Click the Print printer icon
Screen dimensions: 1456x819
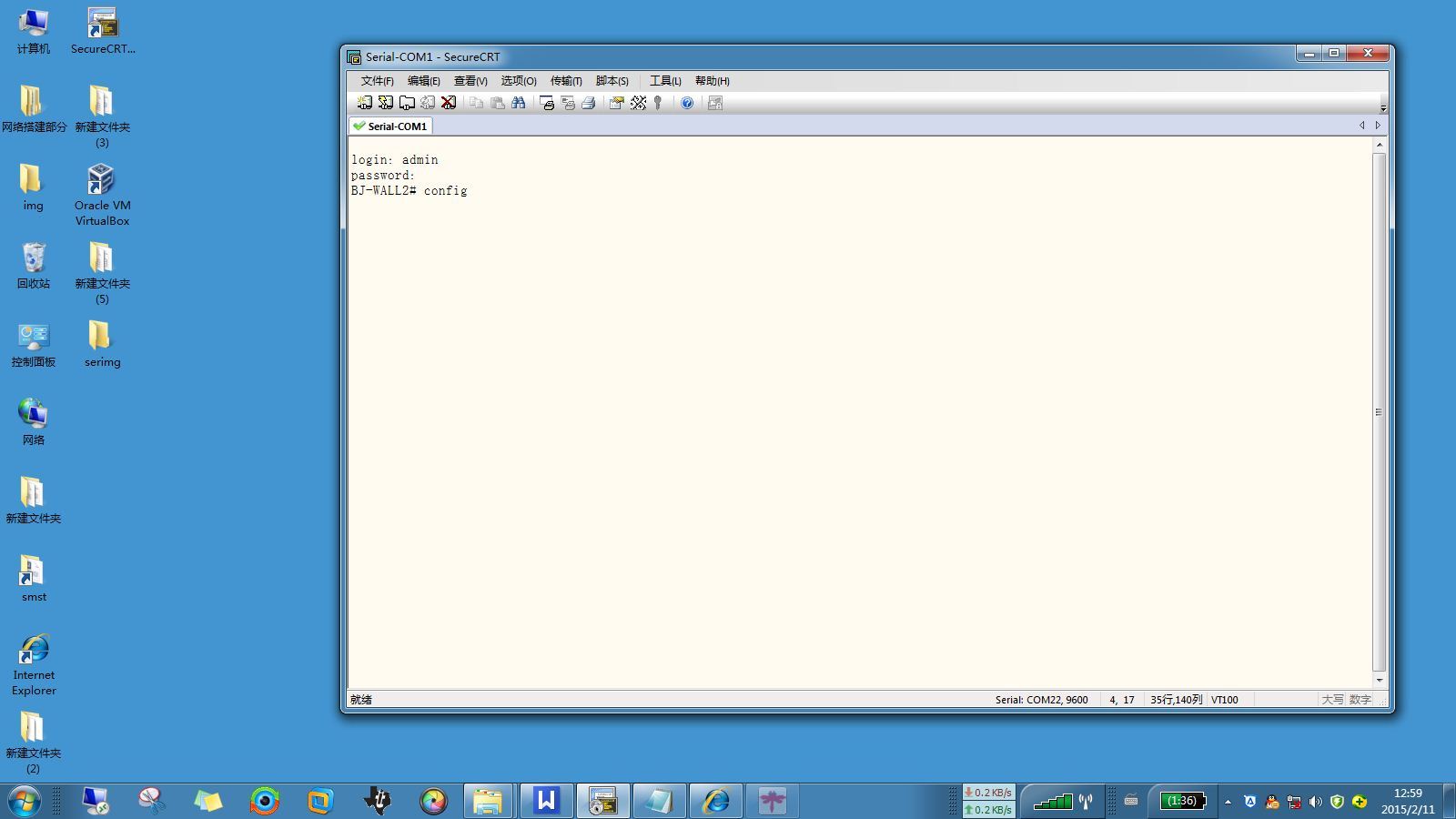pos(589,103)
